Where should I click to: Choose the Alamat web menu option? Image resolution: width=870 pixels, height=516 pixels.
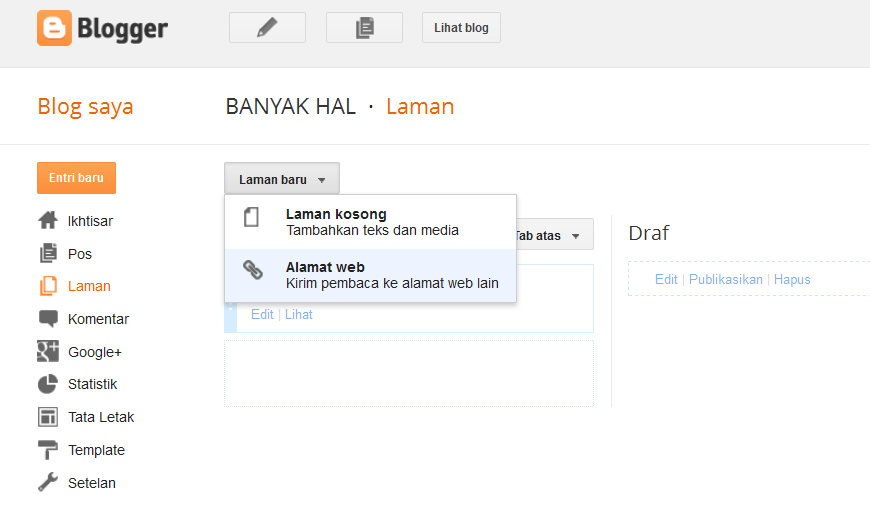pos(371,275)
